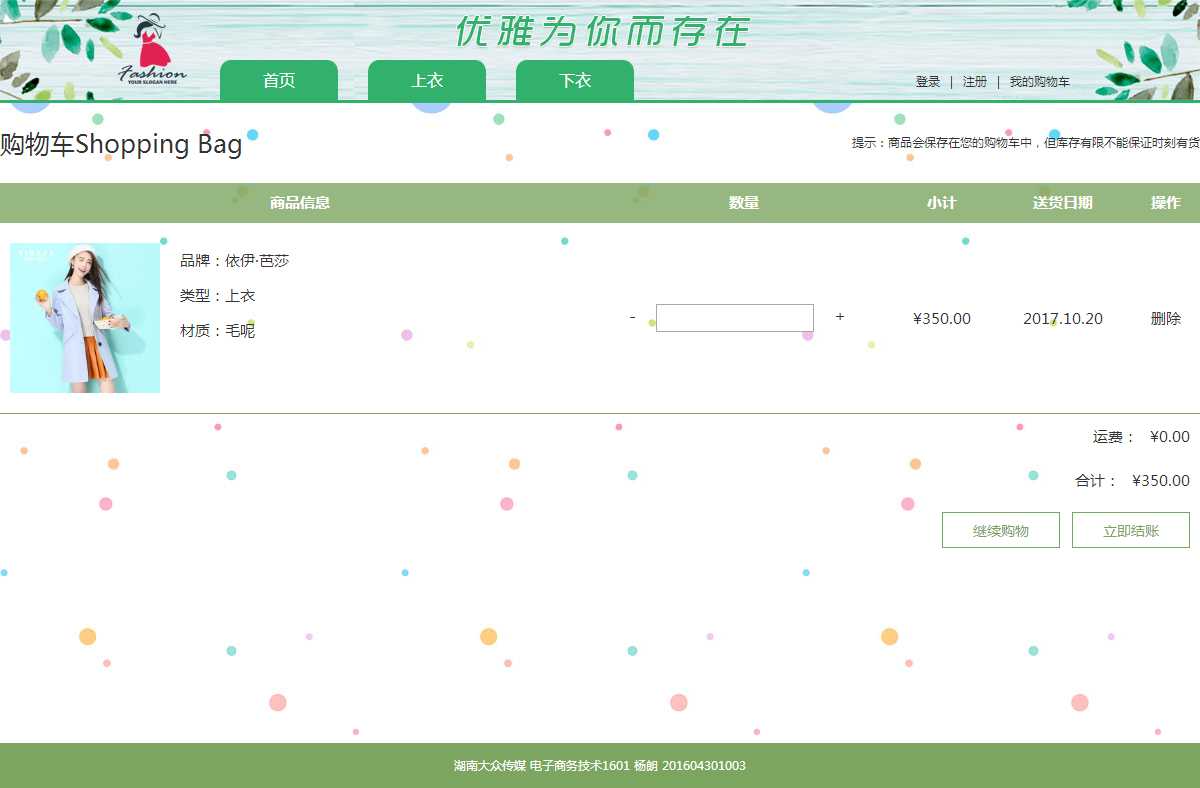Click the 商品信息 column header
Viewport: 1200px width, 788px height.
click(300, 203)
